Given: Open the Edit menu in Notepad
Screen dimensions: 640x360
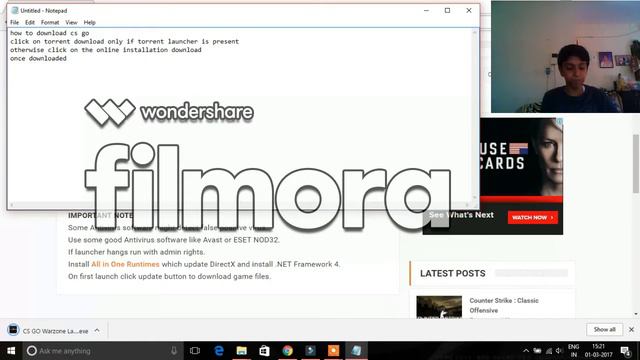Looking at the screenshot, I should tap(30, 22).
